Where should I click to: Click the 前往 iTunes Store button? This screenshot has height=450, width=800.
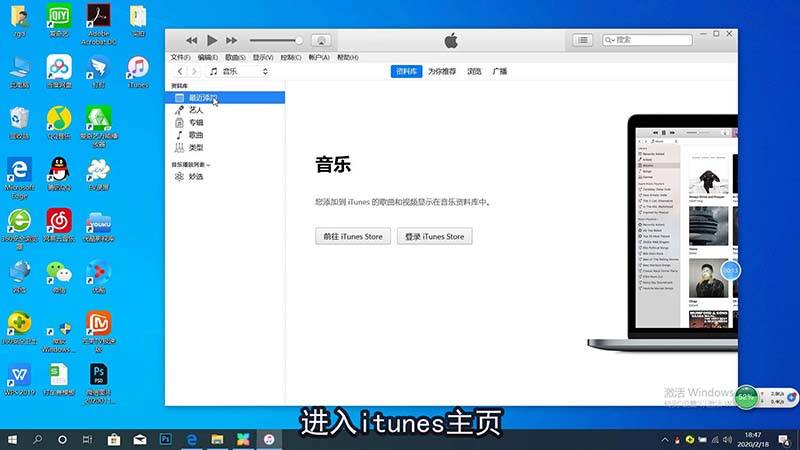pos(353,236)
